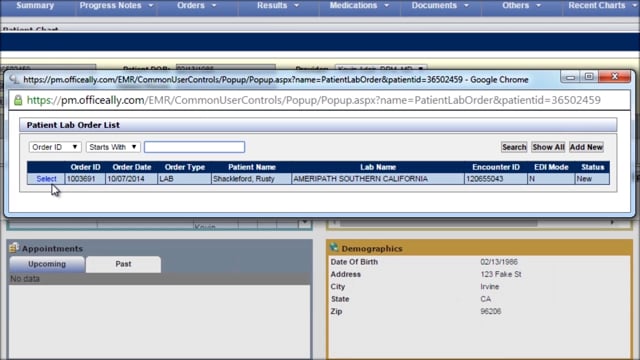This screenshot has width=640, height=360.
Task: Click the popup URL address bar
Action: pyautogui.click(x=313, y=100)
